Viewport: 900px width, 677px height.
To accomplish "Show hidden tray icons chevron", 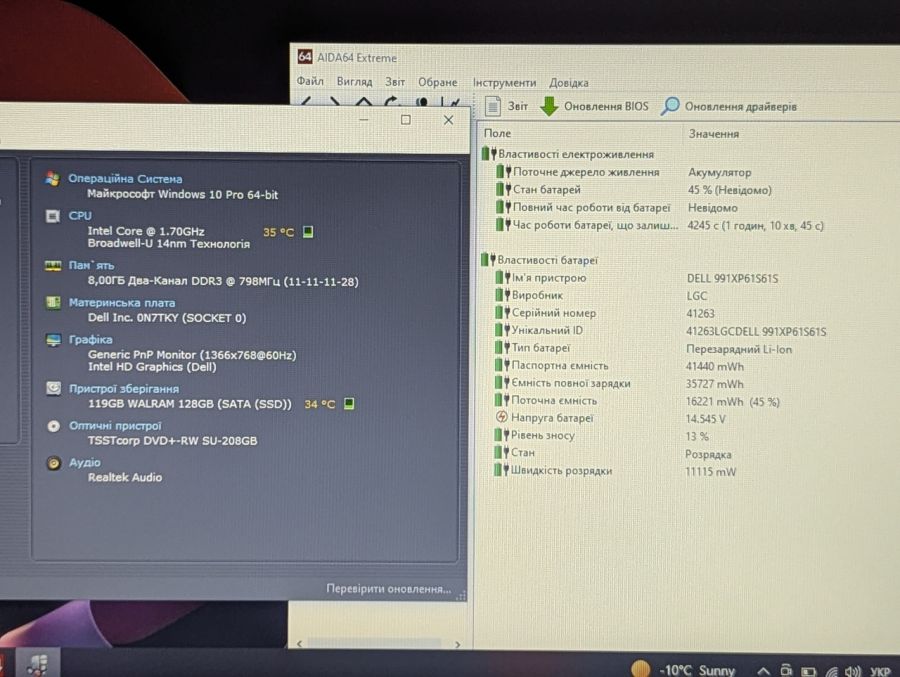I will [763, 670].
